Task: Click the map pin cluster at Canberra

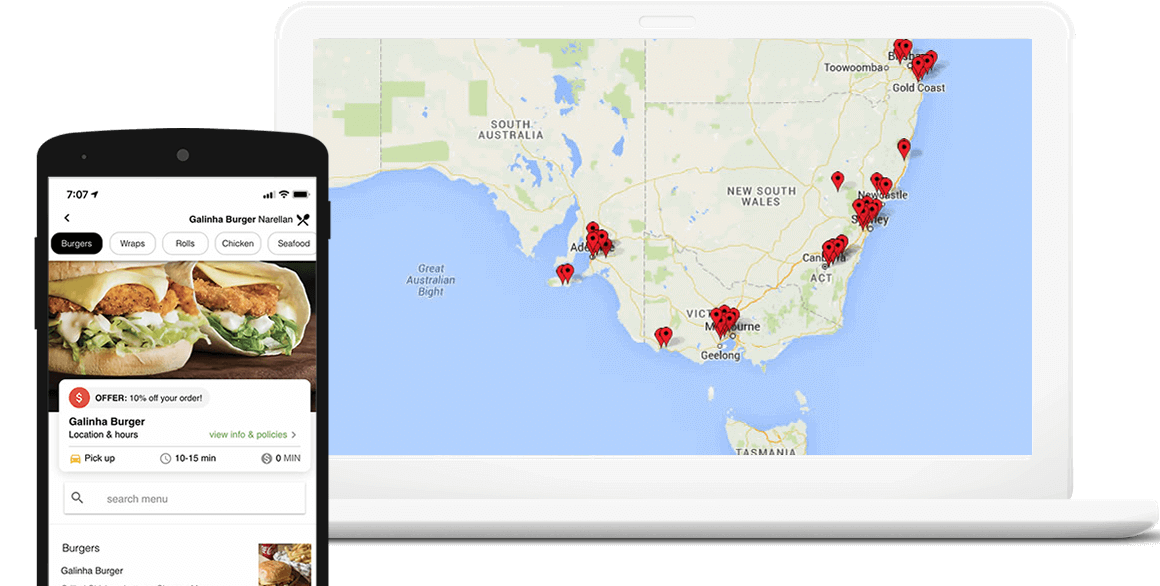Action: [834, 249]
